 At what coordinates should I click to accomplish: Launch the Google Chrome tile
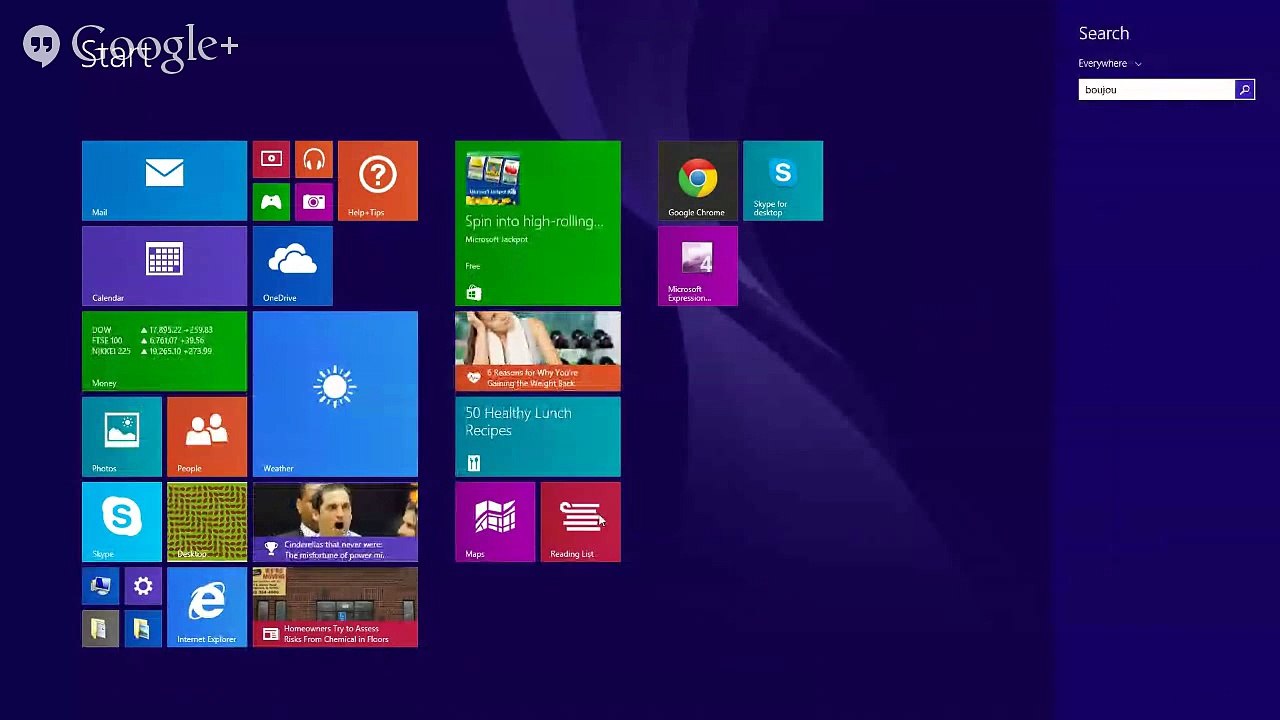698,180
